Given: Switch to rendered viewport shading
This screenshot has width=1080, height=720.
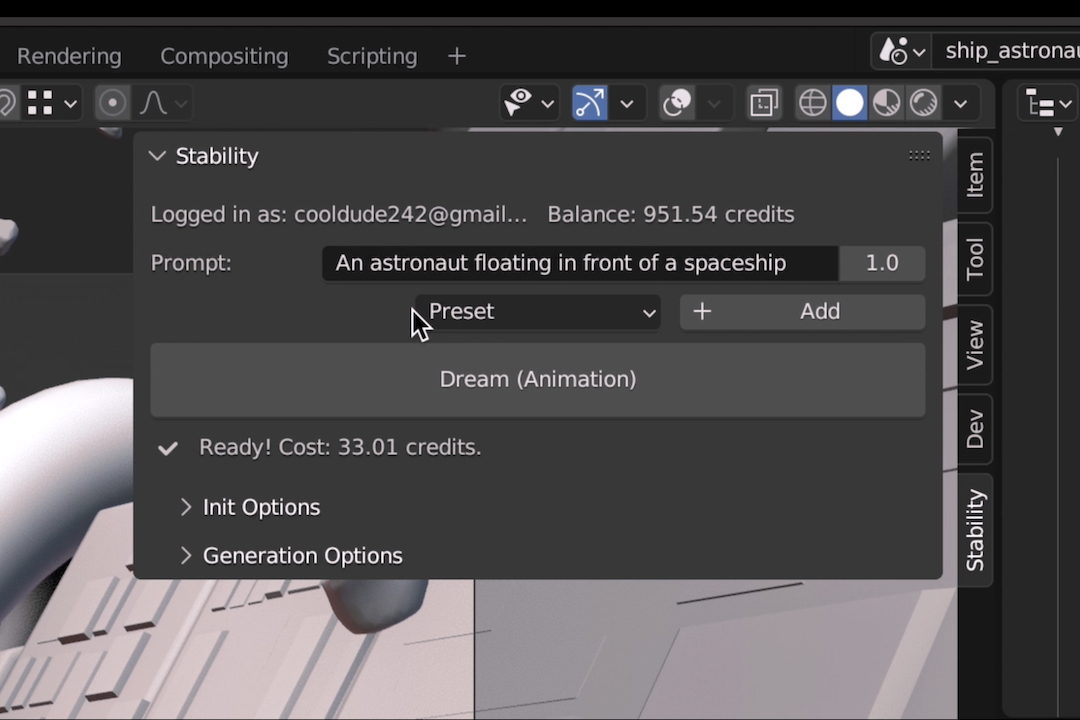Looking at the screenshot, I should [x=924, y=103].
